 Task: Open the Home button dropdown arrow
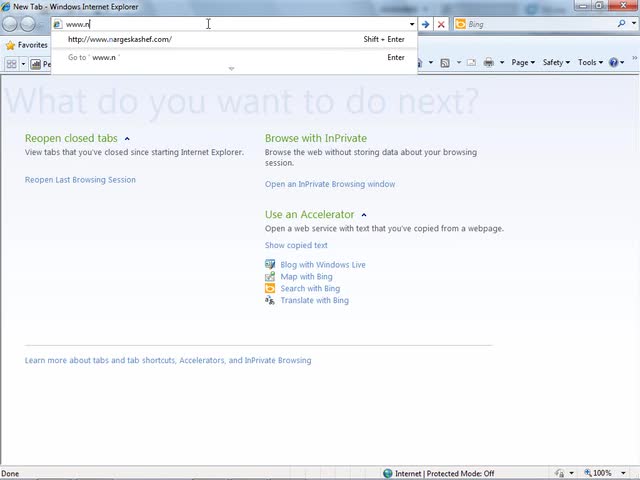pos(430,62)
